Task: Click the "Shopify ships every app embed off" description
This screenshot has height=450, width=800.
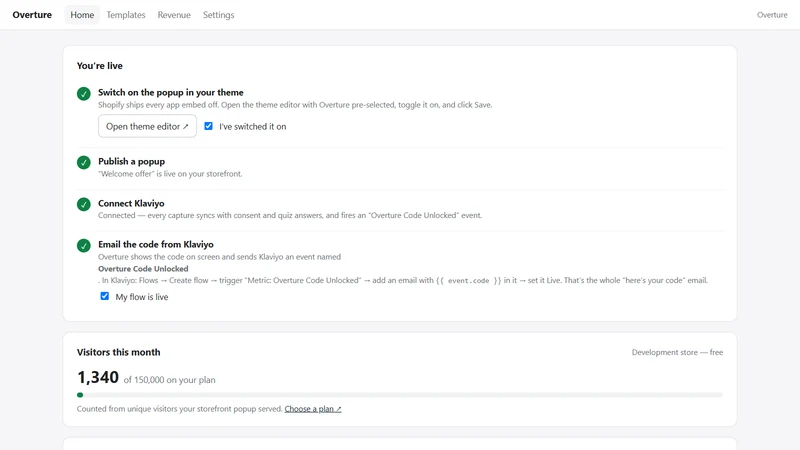Action: point(295,105)
